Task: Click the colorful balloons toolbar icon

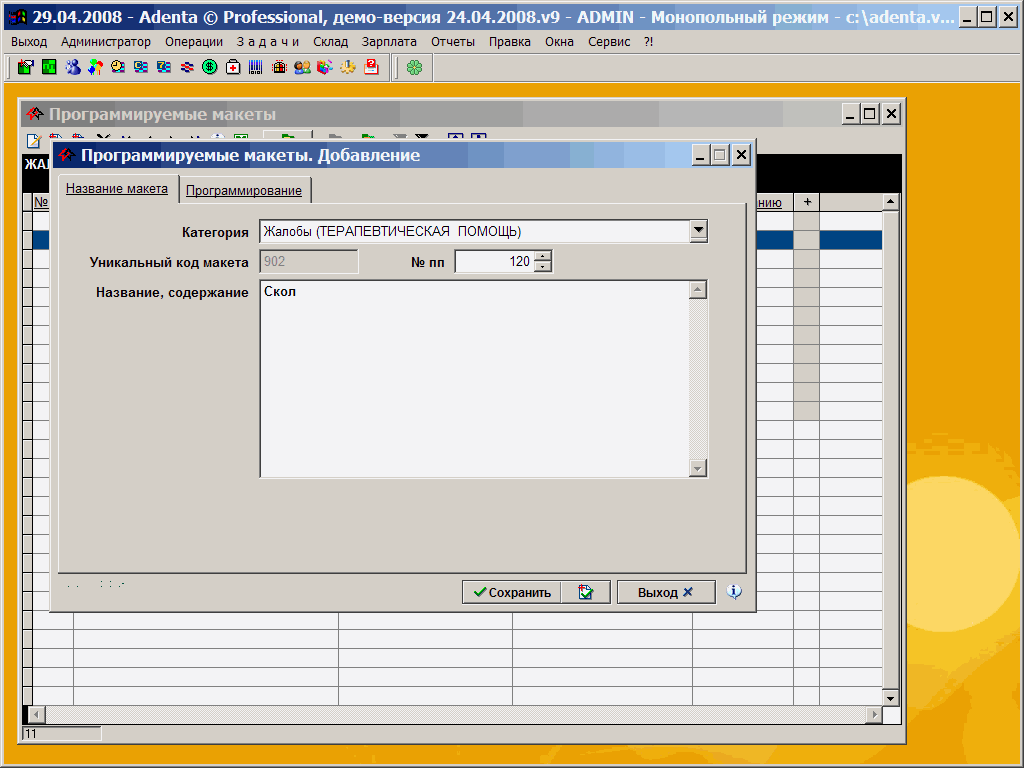Action: coord(95,67)
